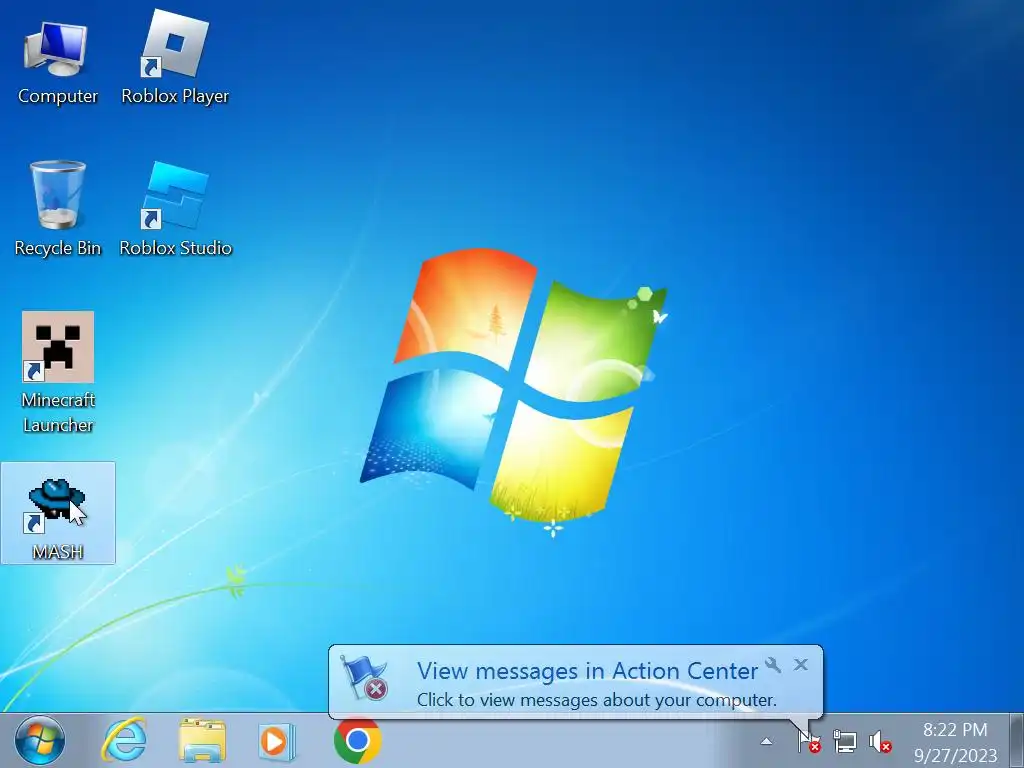Open notification settings via wrench icon

[x=773, y=665]
